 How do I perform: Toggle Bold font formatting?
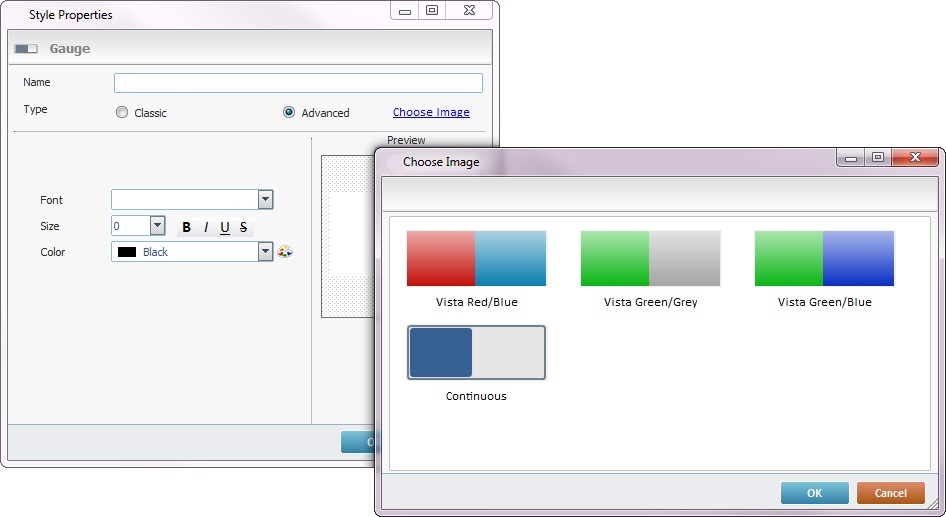(x=186, y=227)
